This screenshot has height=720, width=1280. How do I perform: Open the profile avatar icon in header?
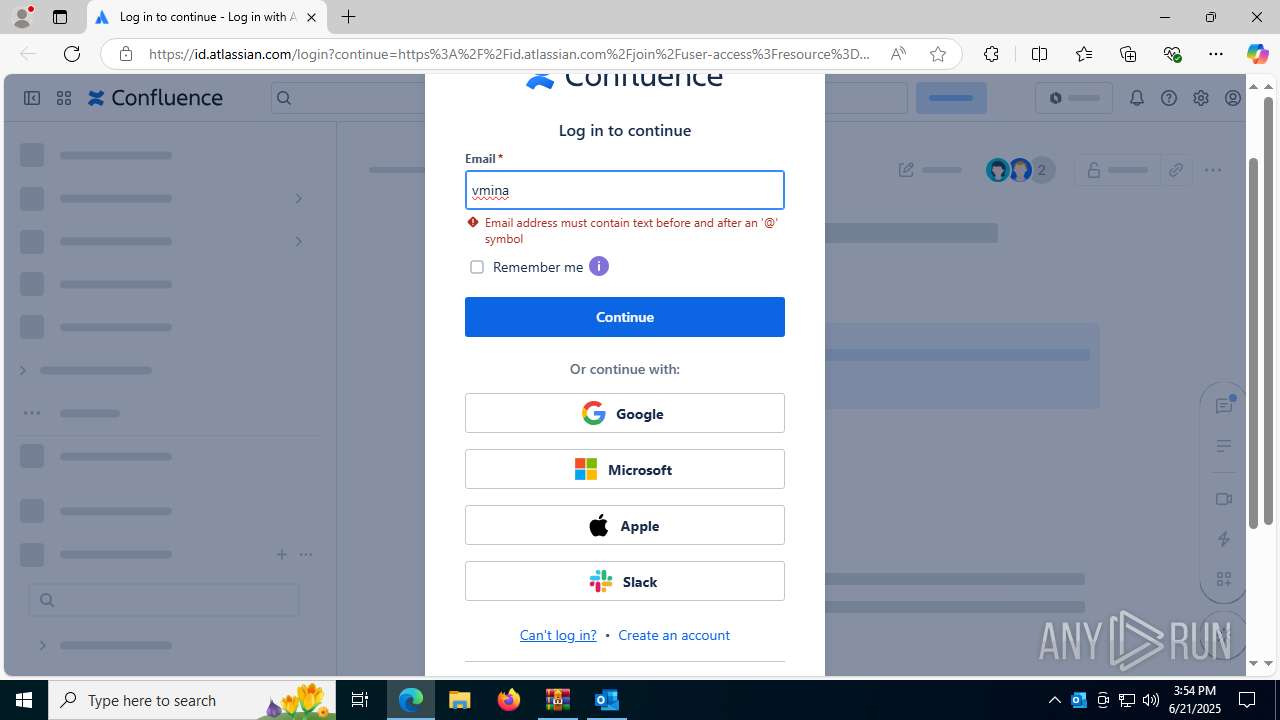click(x=1233, y=98)
